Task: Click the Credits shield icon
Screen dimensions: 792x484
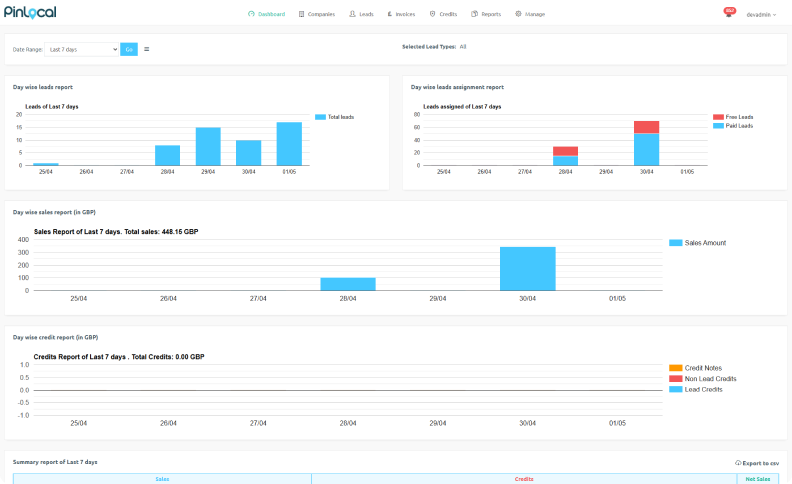Action: click(431, 14)
